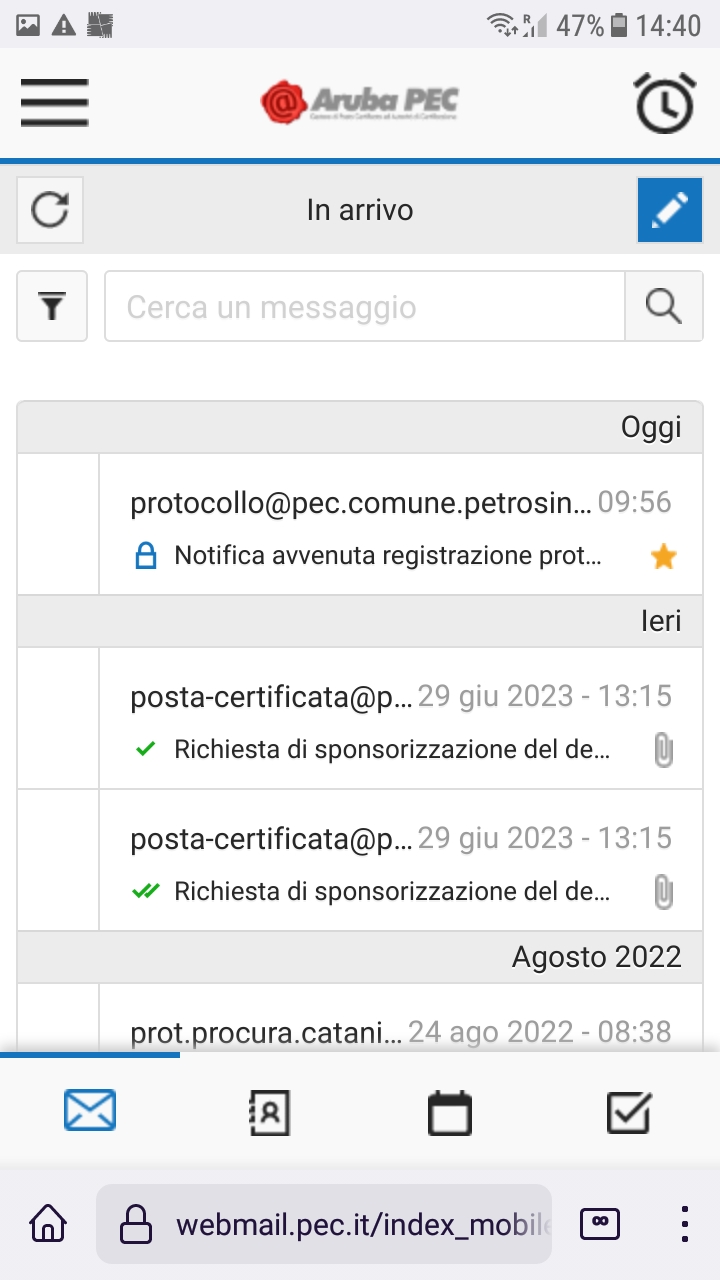
Task: Tap the paperclip on second sponsorizzazione email
Action: click(662, 891)
